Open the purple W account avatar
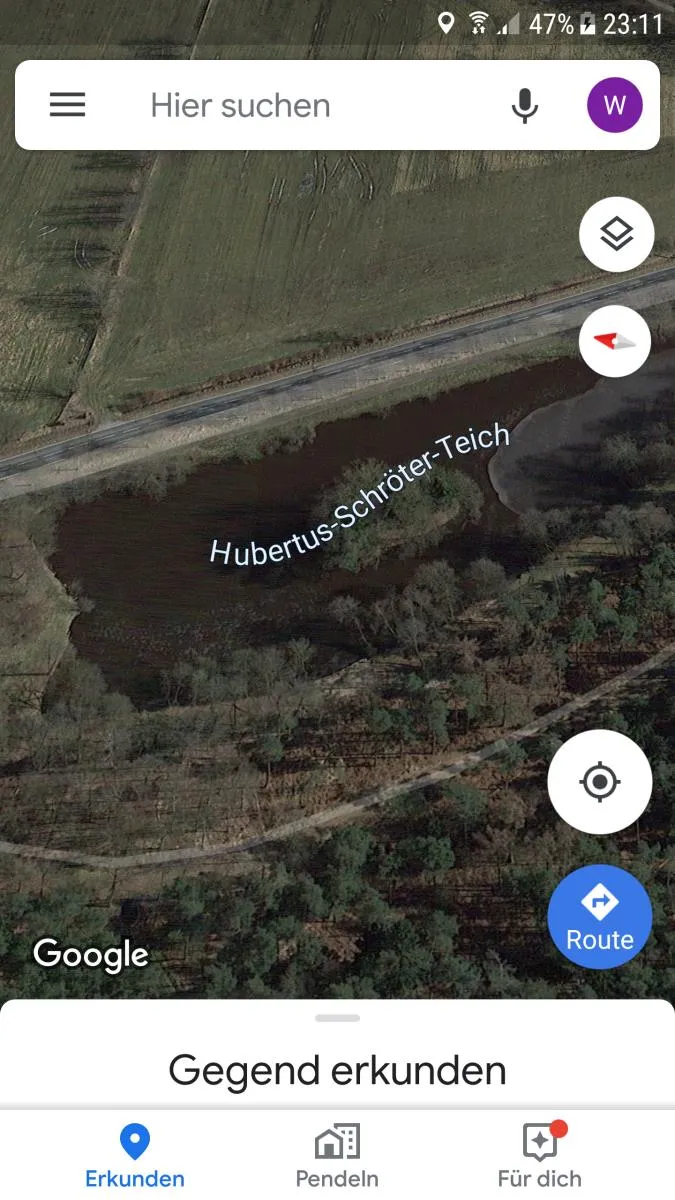675x1200 pixels. (x=614, y=105)
